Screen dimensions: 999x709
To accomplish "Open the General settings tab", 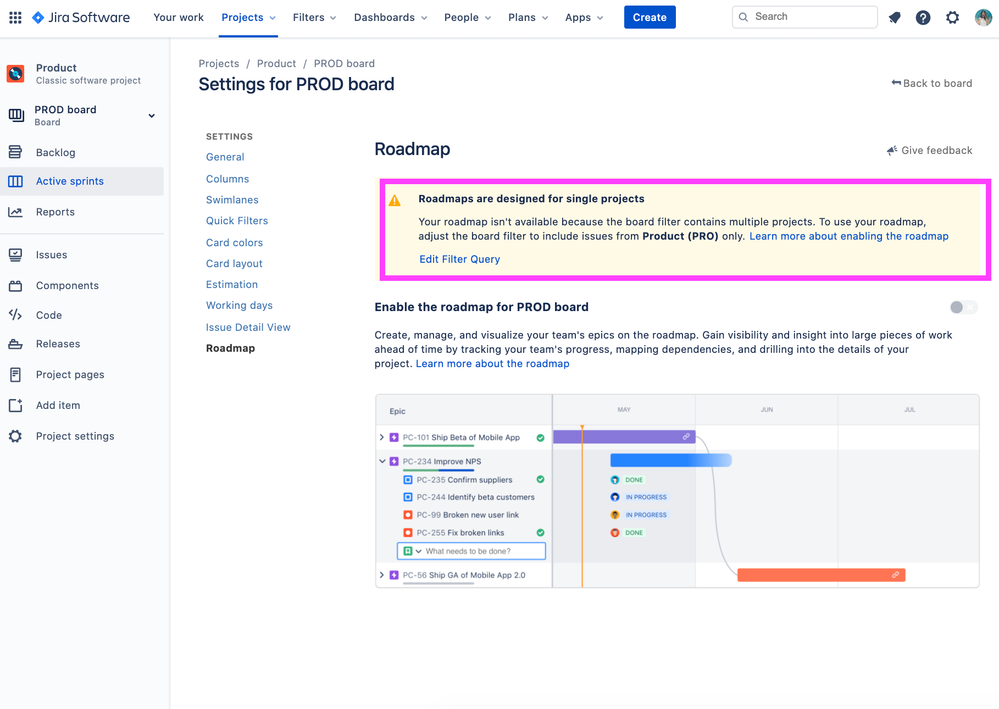I will (x=225, y=157).
